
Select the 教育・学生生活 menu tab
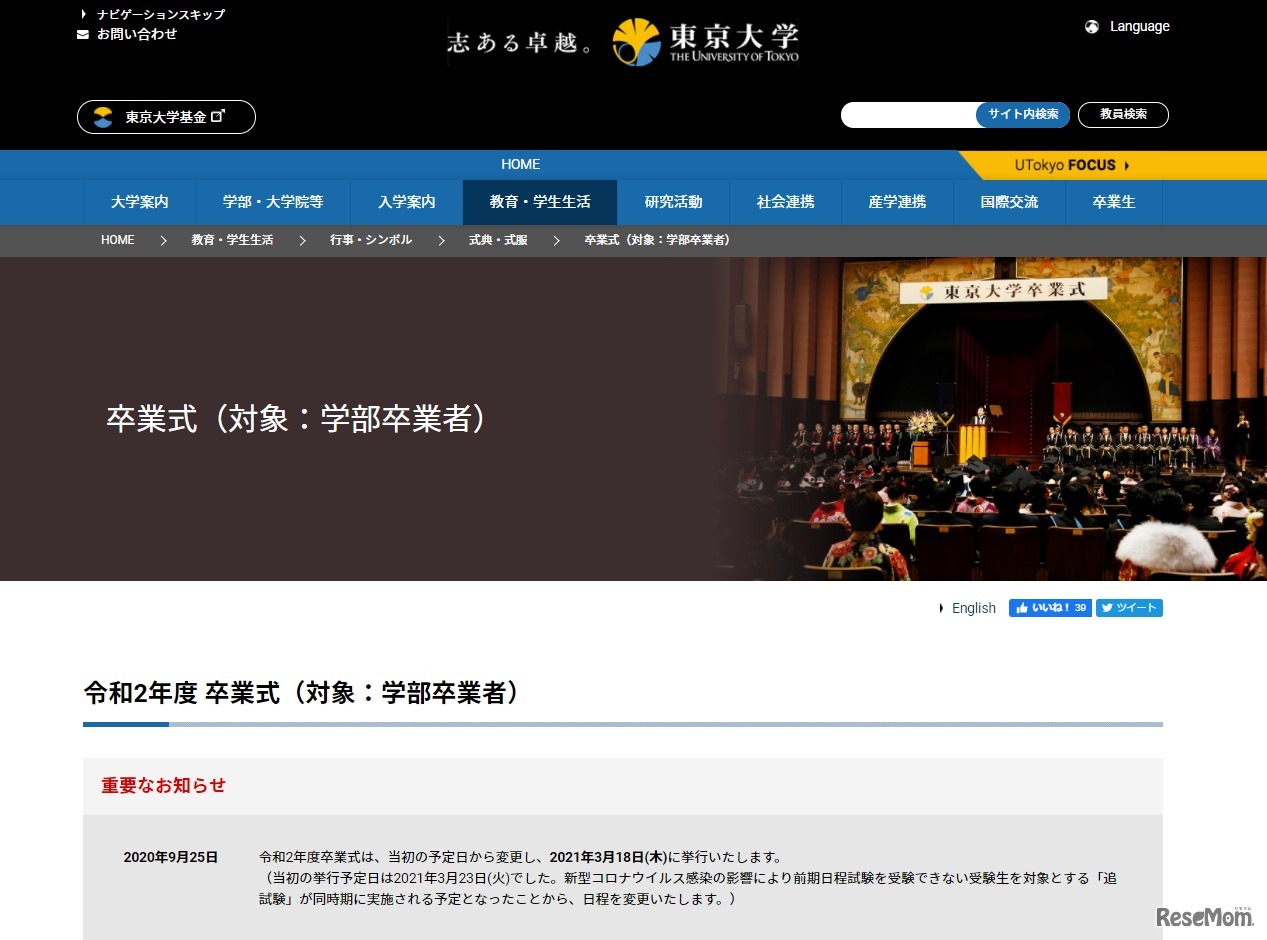pyautogui.click(x=540, y=202)
